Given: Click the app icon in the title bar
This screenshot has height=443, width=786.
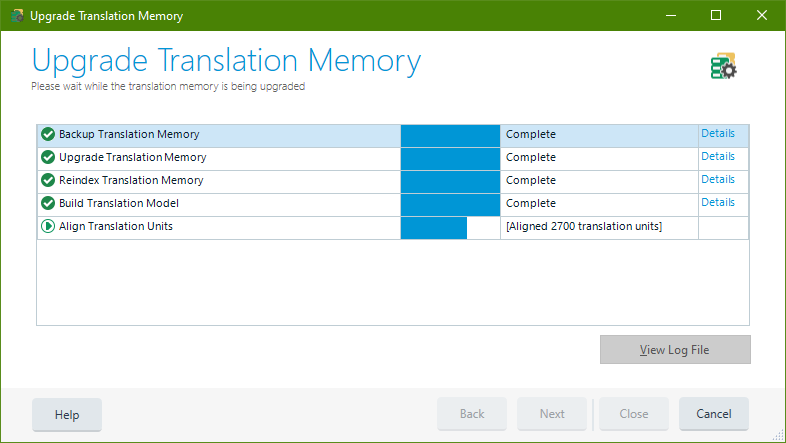Looking at the screenshot, I should (17, 16).
